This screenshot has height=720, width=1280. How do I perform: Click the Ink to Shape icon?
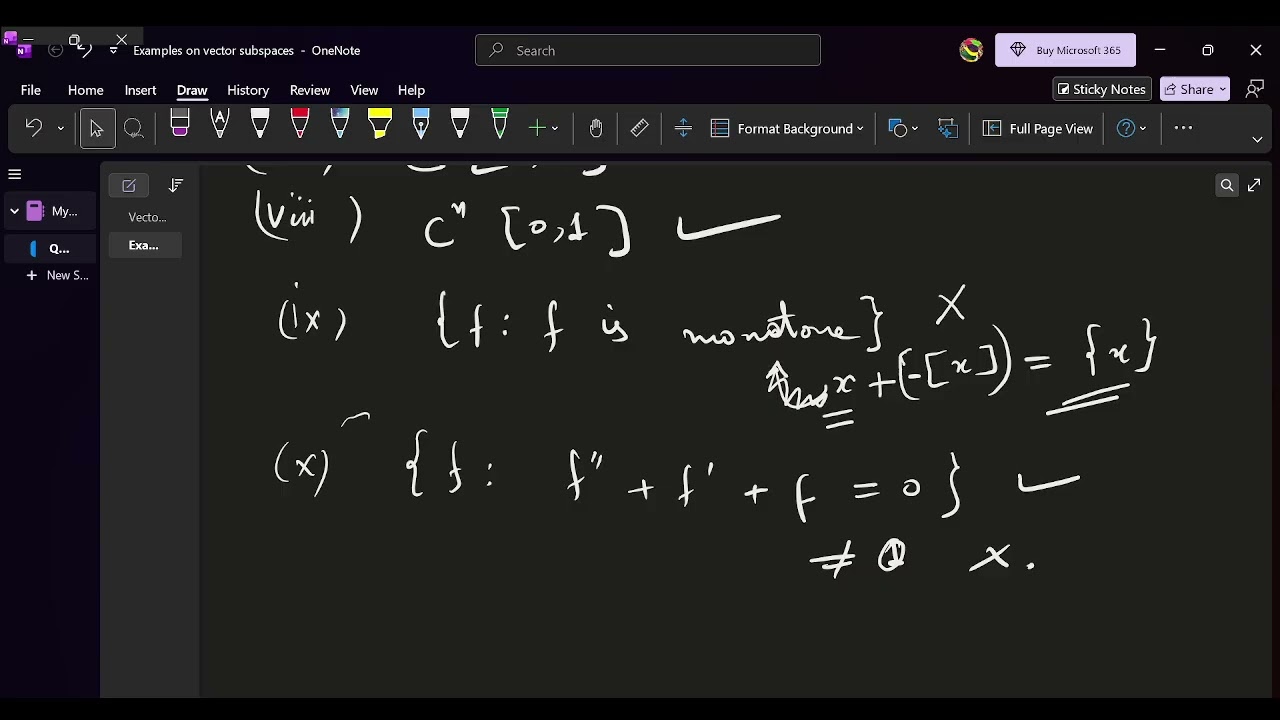947,128
